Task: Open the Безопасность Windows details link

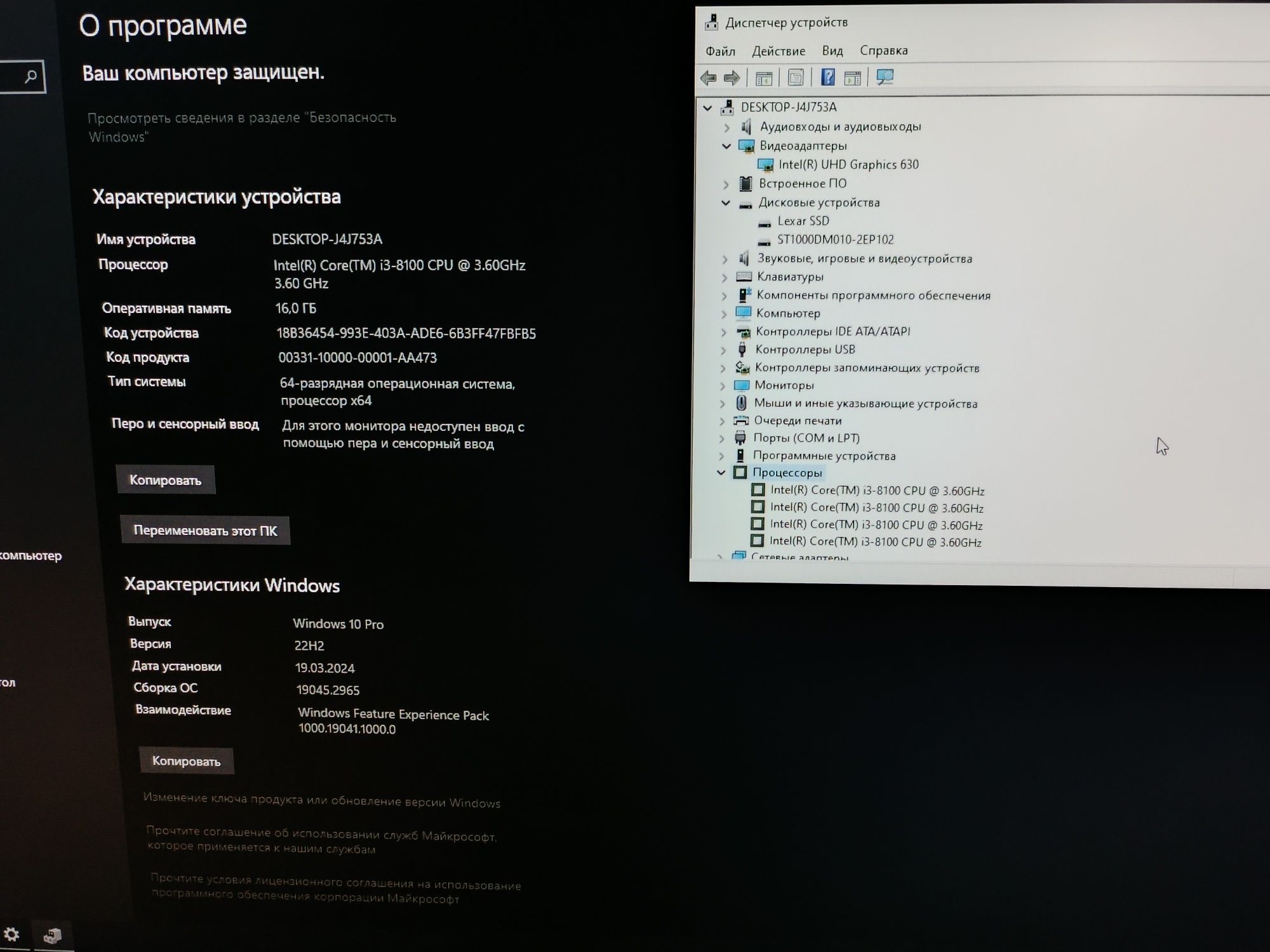Action: (241, 127)
